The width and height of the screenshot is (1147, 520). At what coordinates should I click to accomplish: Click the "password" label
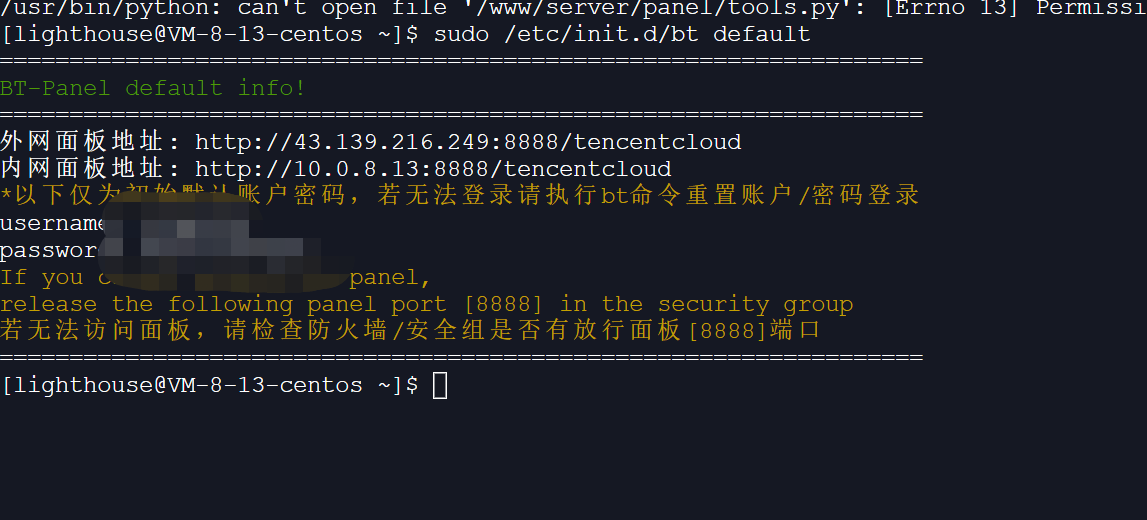tap(48, 250)
